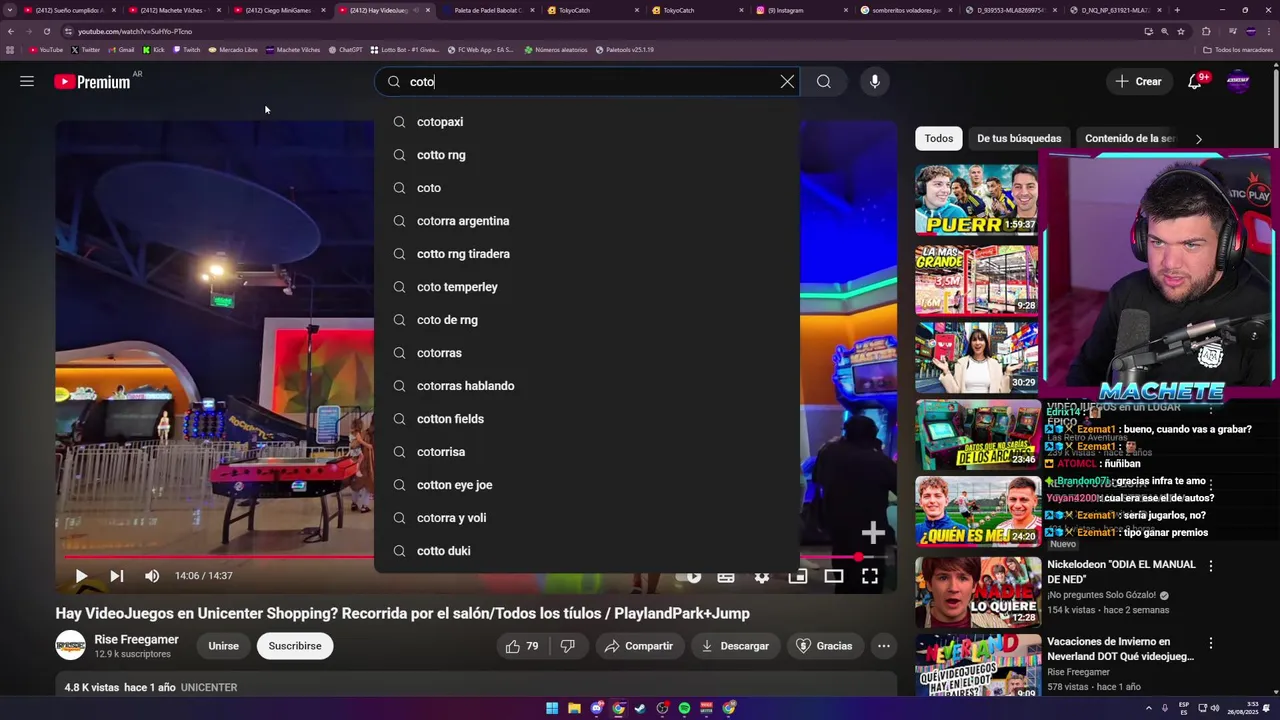Seek at the red progress bar scrubber
The image size is (1280, 720).
[858, 557]
